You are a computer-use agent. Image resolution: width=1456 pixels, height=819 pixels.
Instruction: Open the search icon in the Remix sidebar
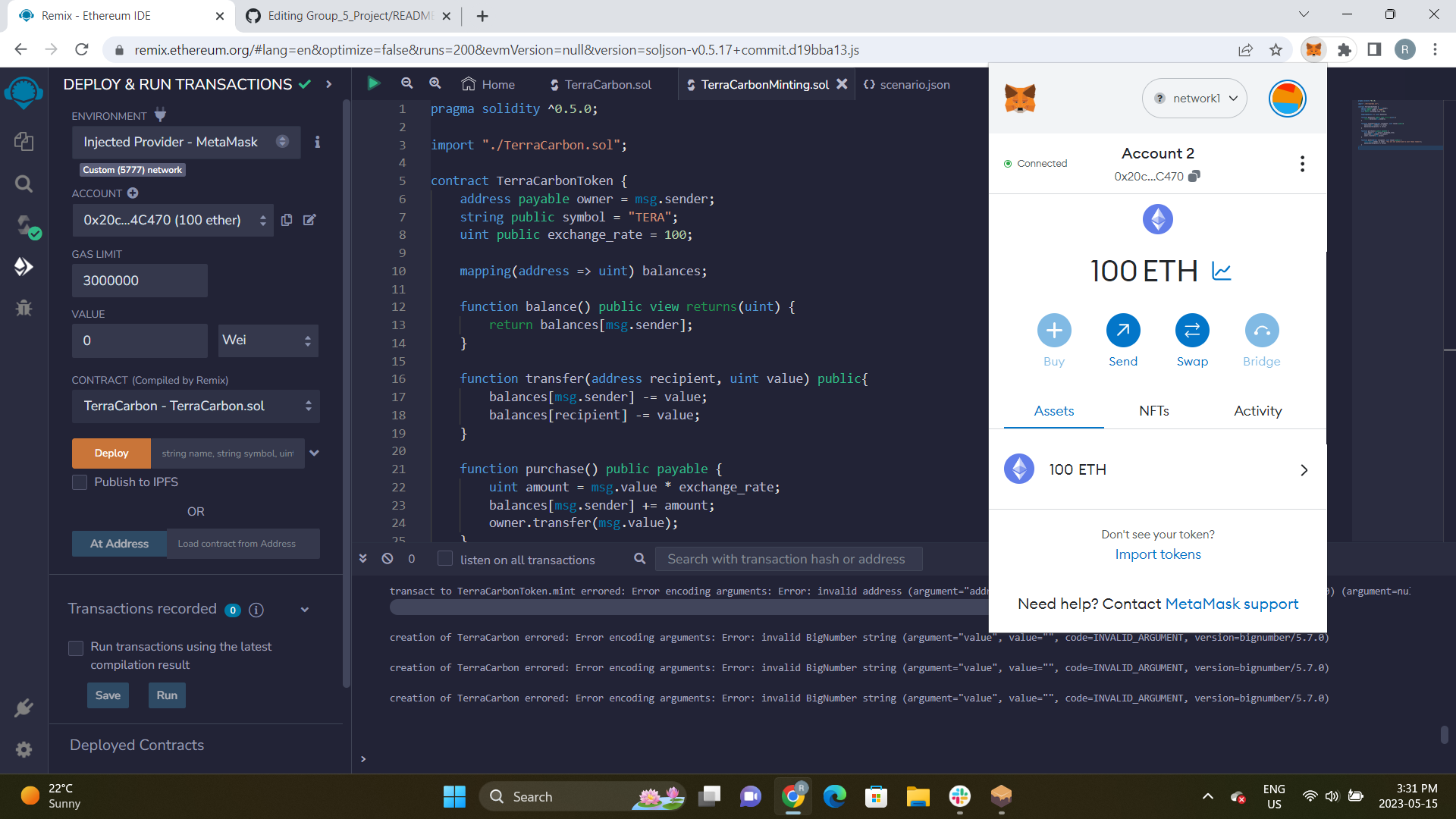pyautogui.click(x=24, y=184)
